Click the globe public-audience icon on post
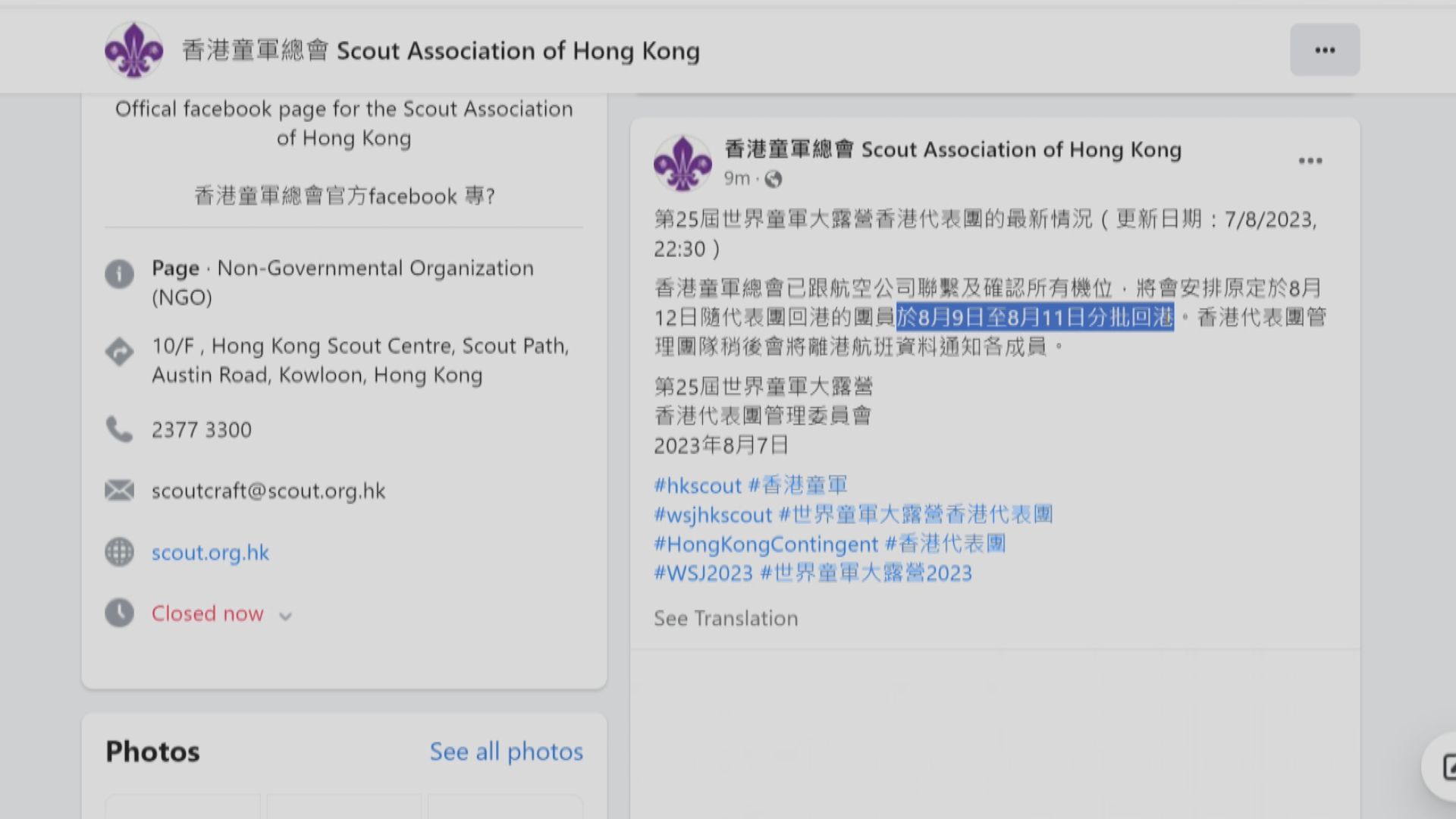The height and width of the screenshot is (819, 1456). pos(773,179)
